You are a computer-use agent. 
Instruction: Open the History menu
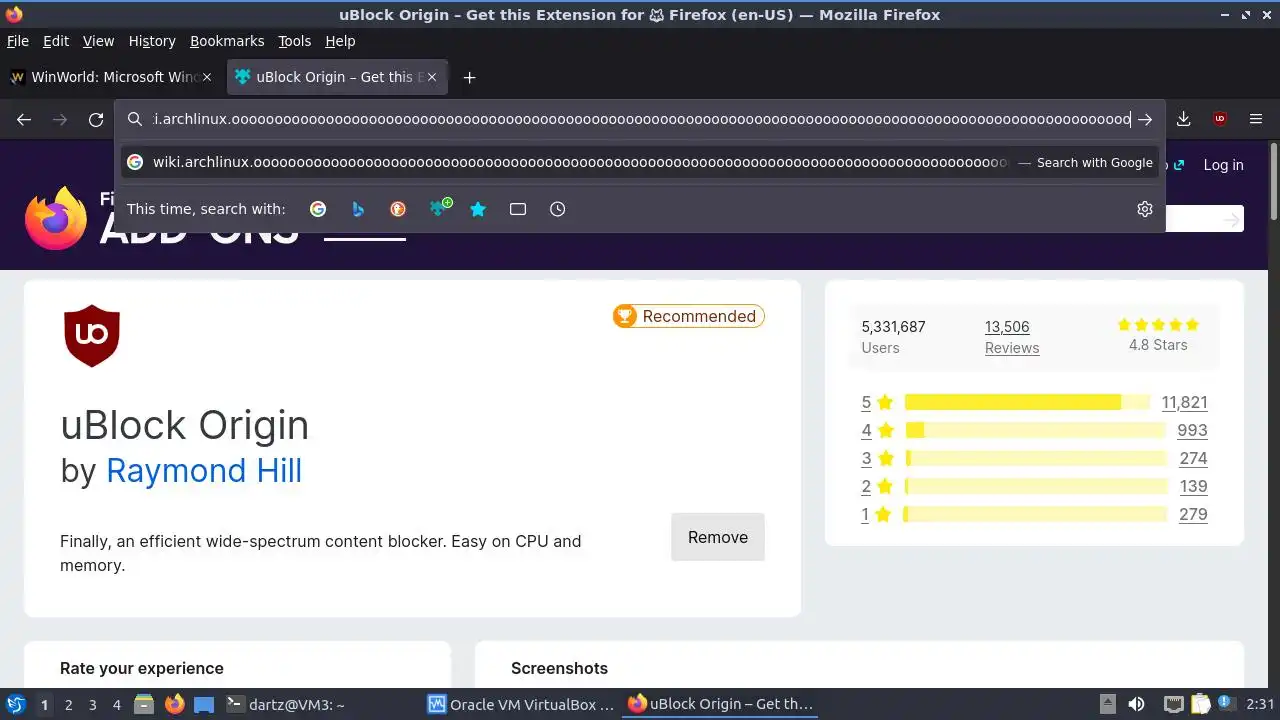(x=152, y=41)
